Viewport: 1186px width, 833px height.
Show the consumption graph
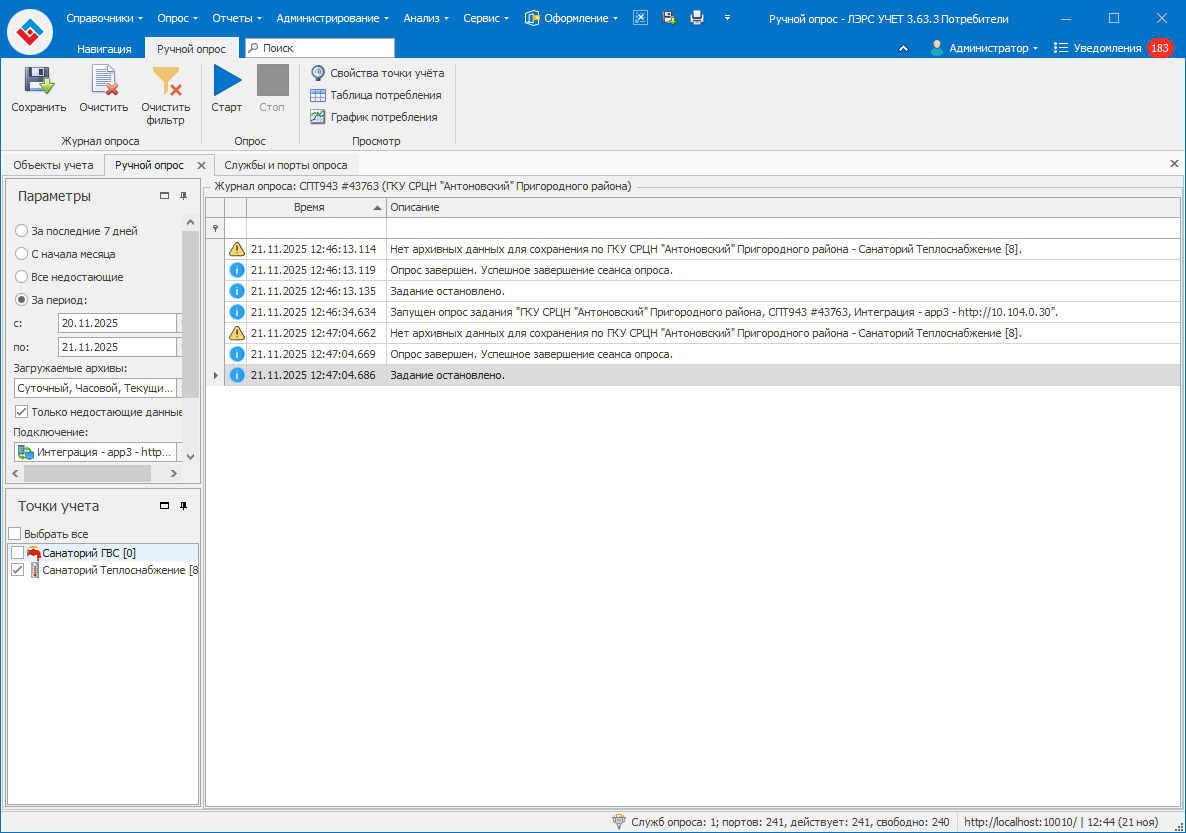pyautogui.click(x=373, y=117)
